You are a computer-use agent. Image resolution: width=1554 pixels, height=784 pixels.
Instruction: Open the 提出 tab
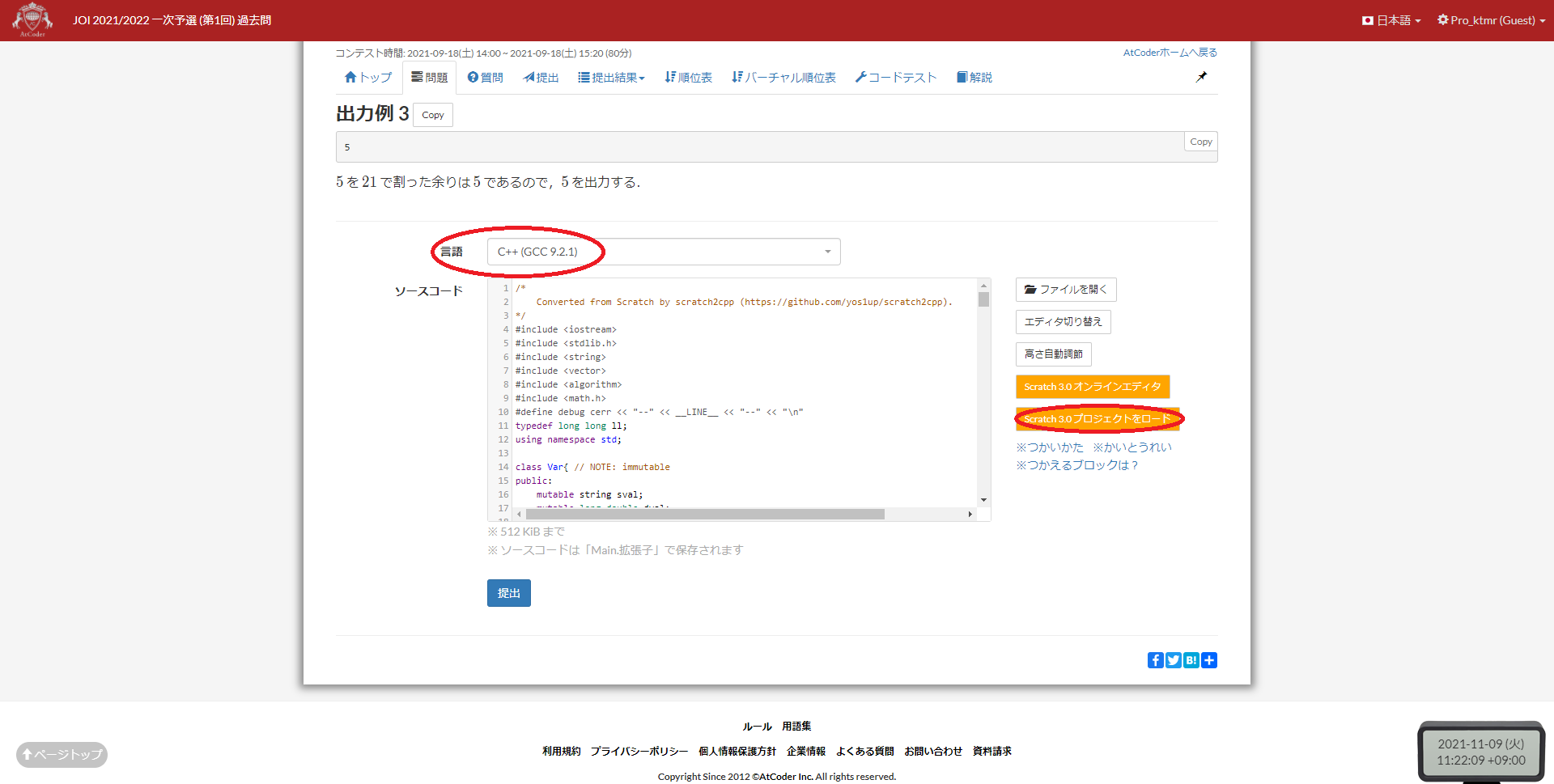pos(541,77)
